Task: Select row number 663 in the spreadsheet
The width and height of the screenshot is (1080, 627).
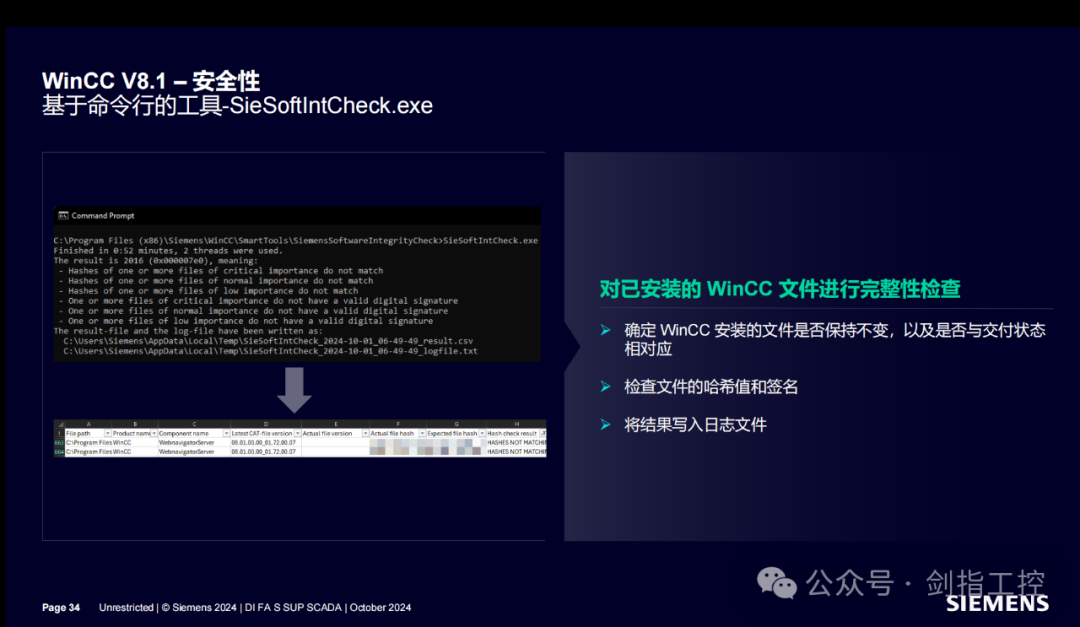Action: 58,442
